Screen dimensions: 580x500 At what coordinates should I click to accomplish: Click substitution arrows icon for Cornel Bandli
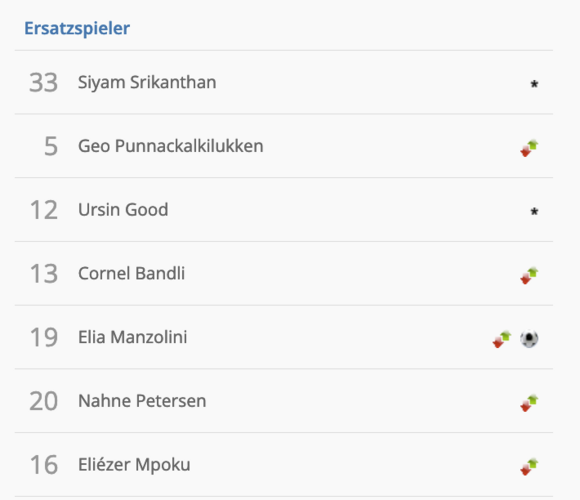pyautogui.click(x=529, y=276)
